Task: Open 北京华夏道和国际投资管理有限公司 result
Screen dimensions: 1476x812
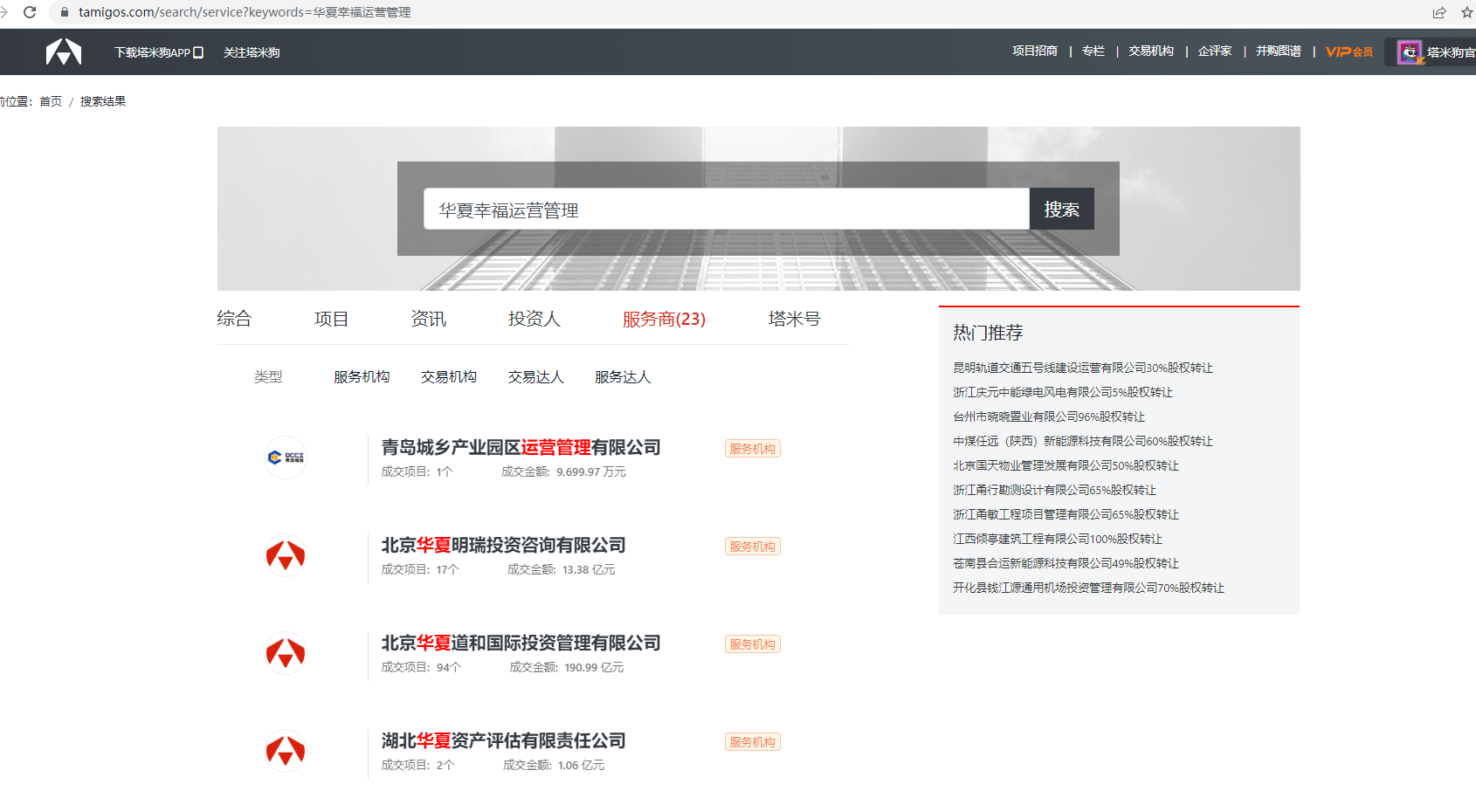Action: pyautogui.click(x=521, y=643)
